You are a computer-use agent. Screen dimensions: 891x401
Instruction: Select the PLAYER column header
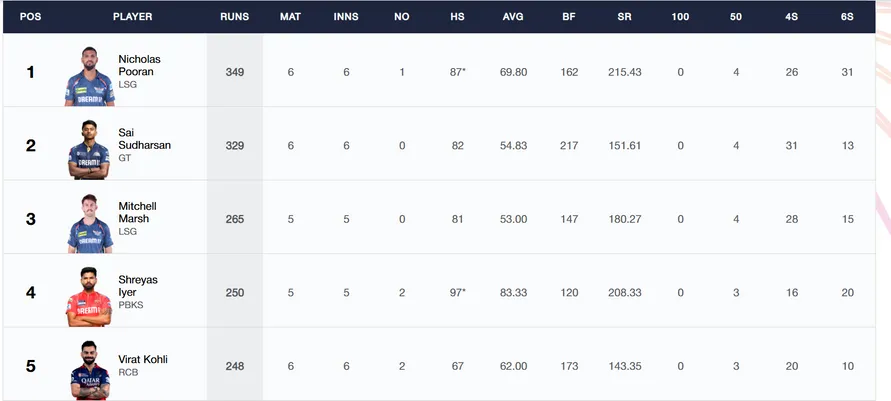[x=132, y=17]
